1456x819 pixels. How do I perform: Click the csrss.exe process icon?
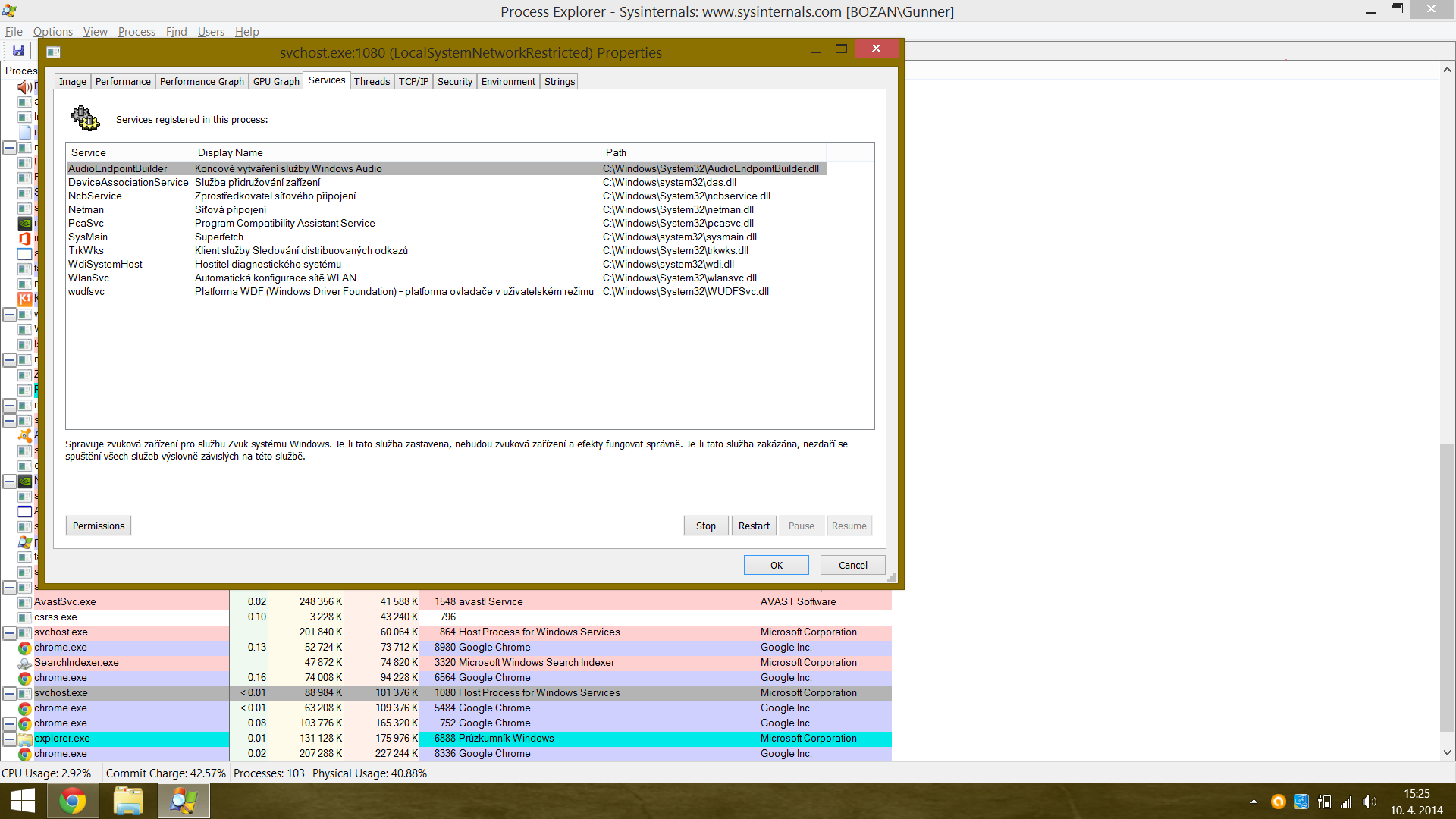click(x=24, y=617)
